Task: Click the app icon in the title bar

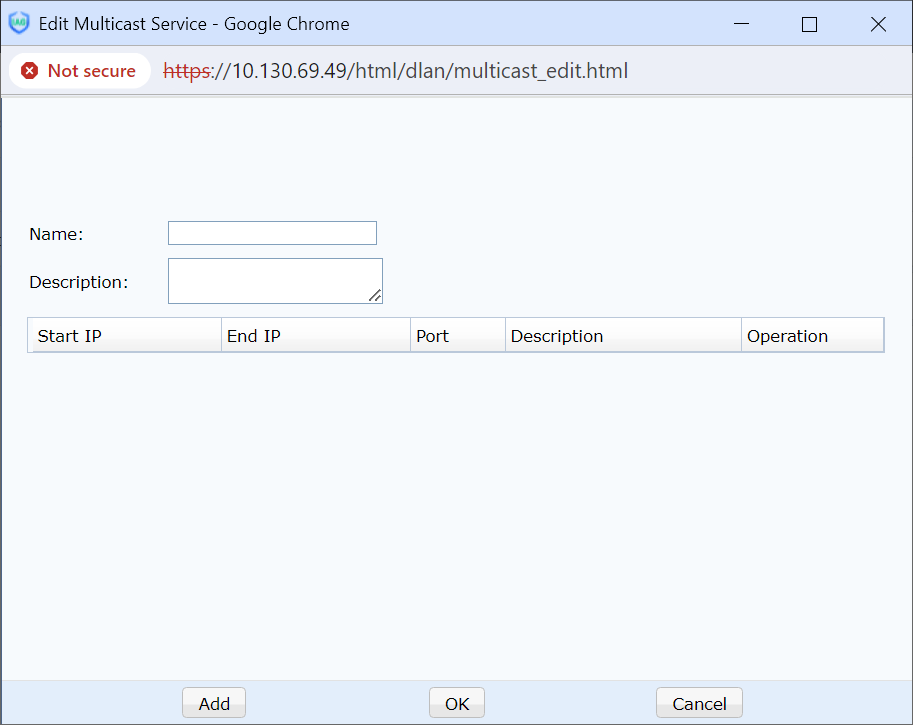Action: pos(18,24)
